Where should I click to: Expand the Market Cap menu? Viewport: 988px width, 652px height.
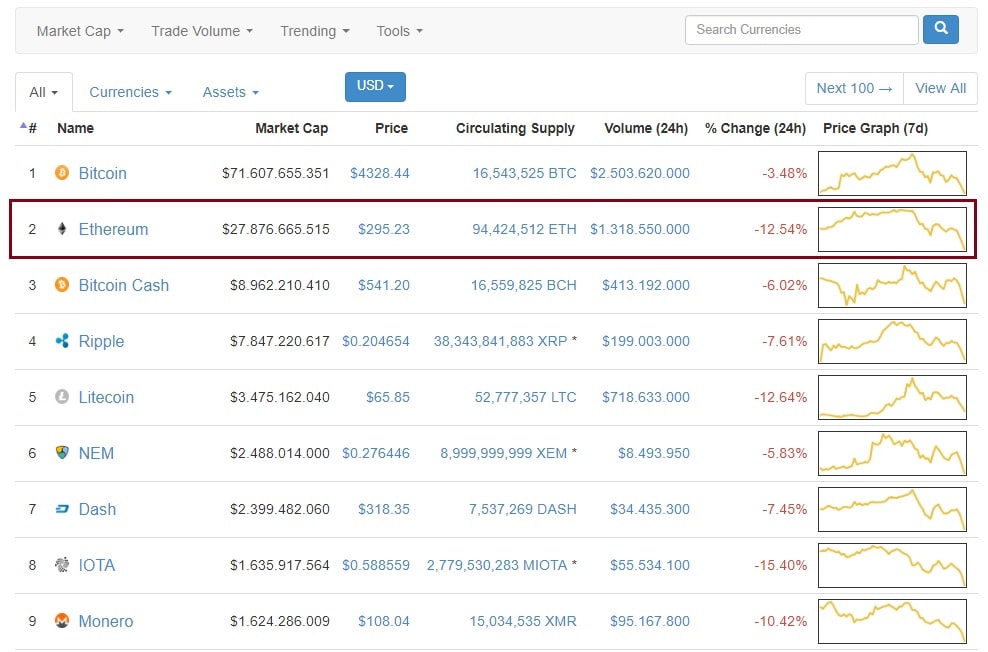click(x=80, y=31)
